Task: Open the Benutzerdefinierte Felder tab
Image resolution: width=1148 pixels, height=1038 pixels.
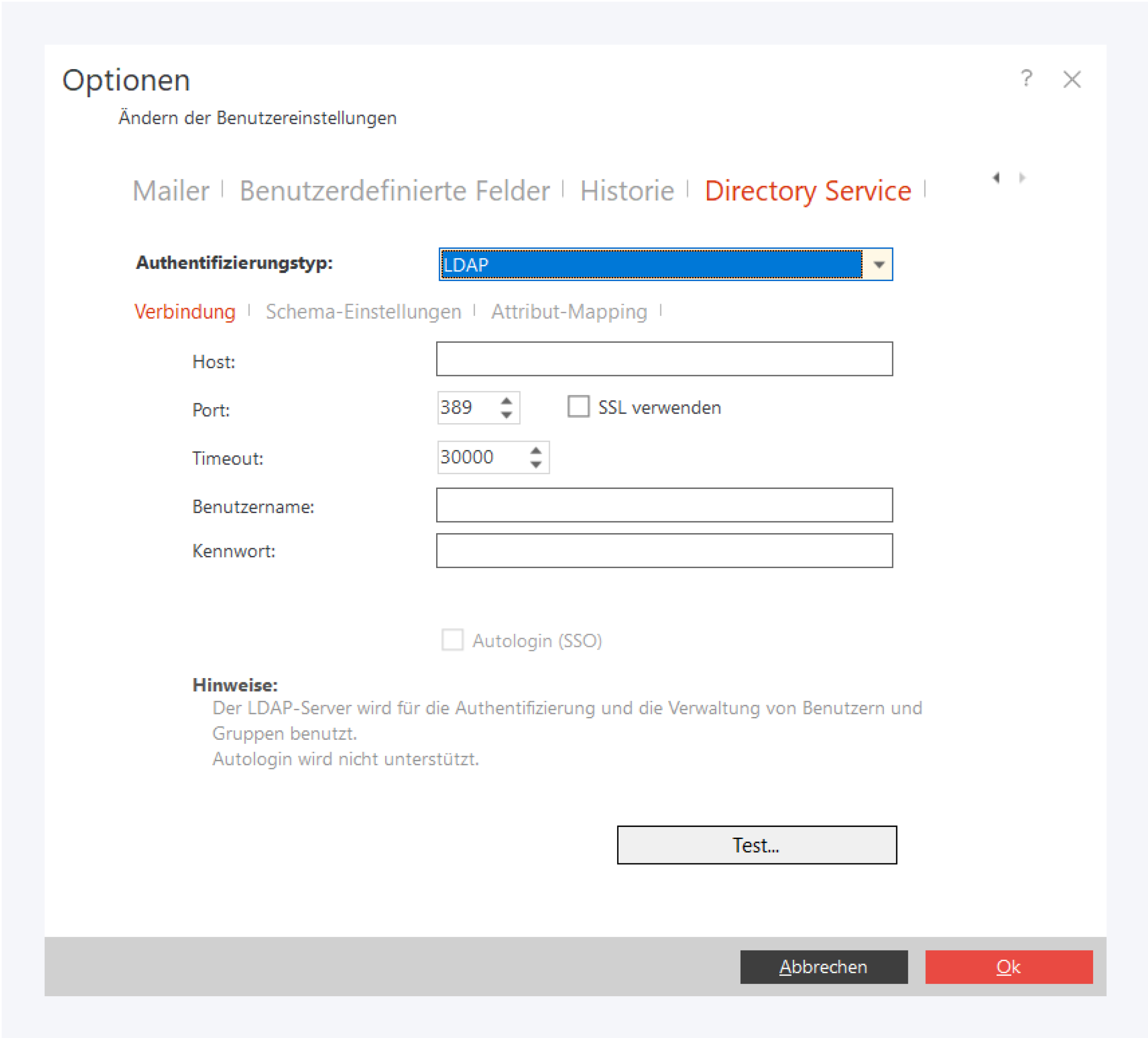Action: pos(394,191)
